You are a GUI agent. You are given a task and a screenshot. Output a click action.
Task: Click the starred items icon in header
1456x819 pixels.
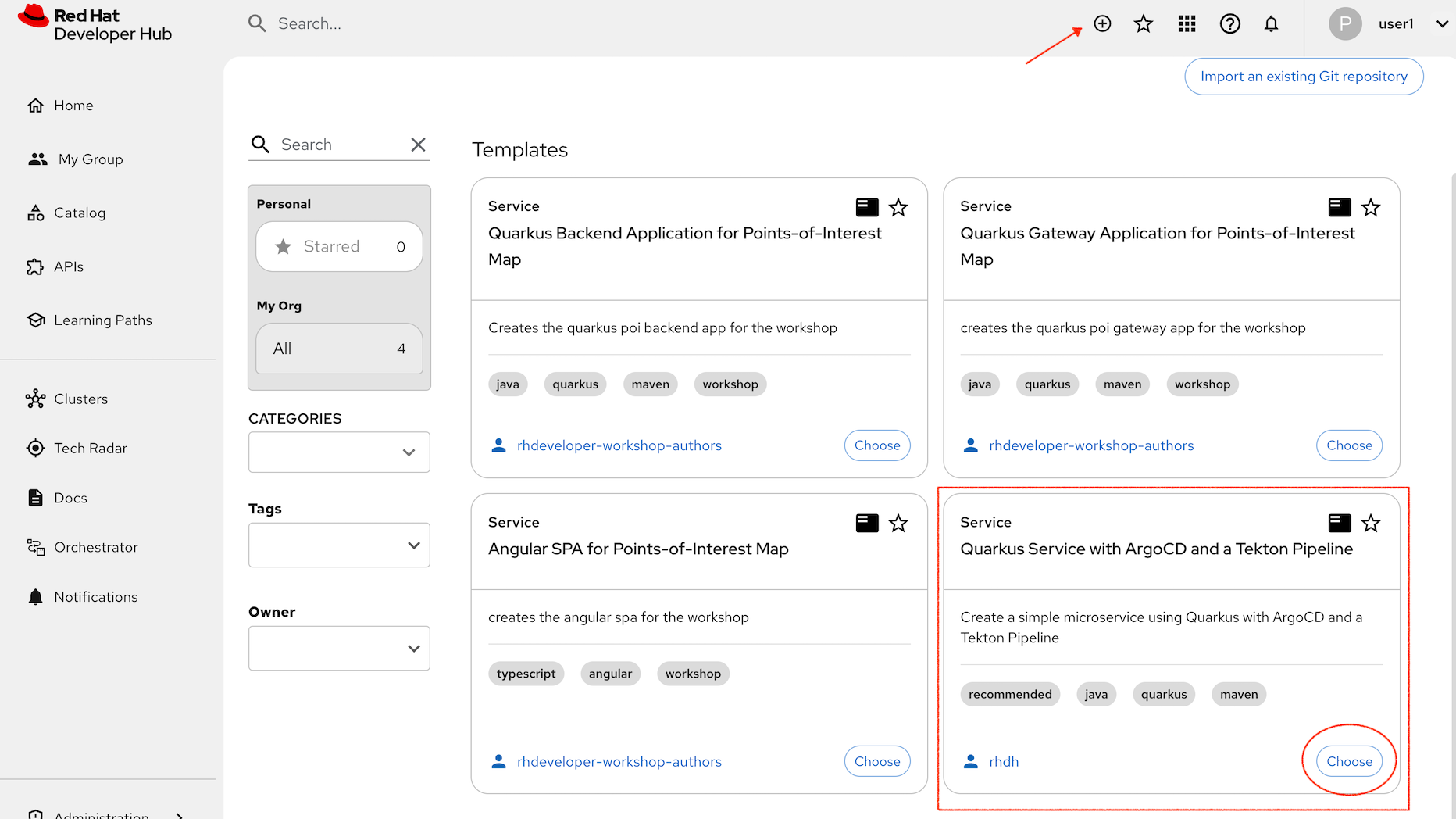[x=1144, y=23]
